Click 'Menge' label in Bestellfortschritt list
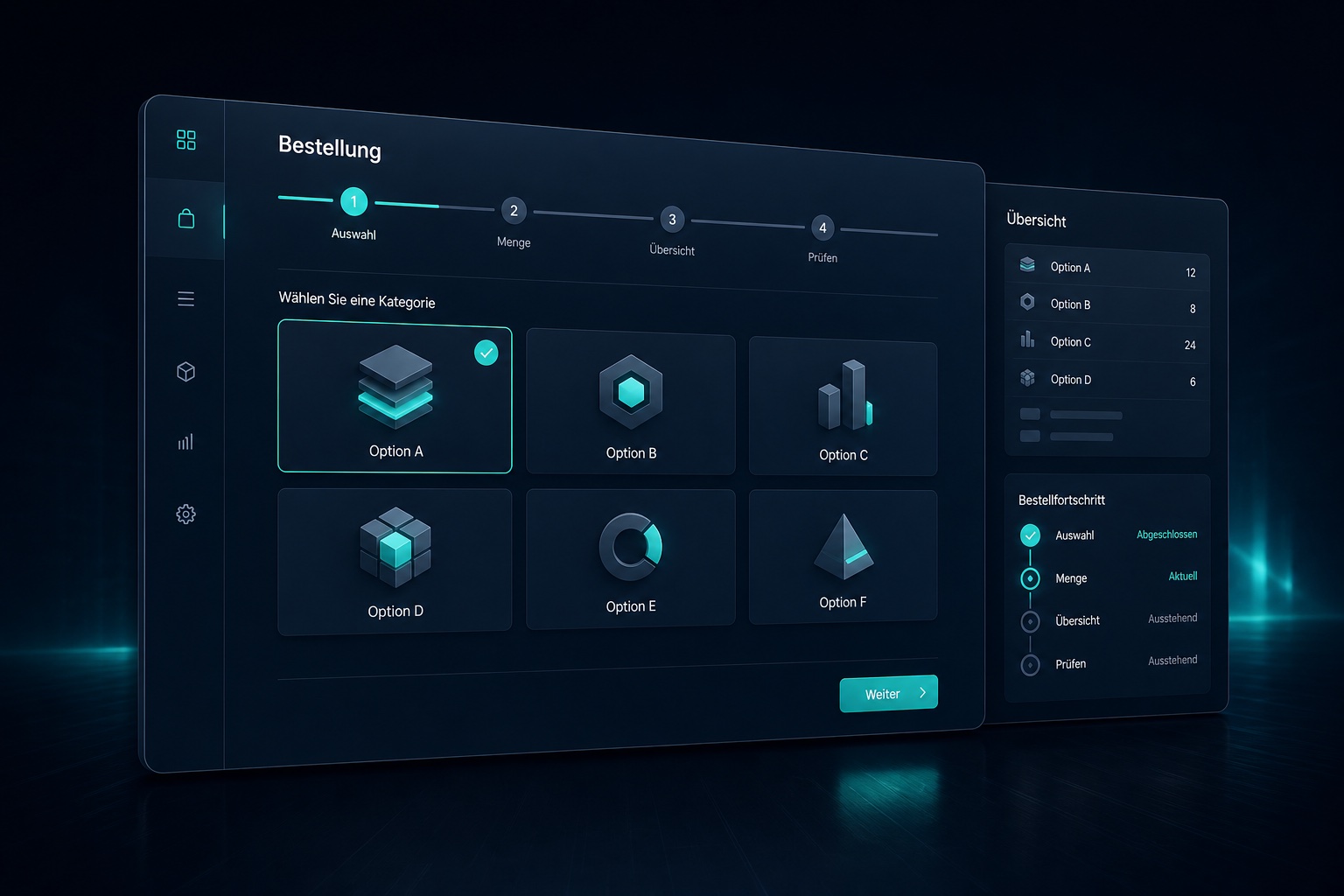Image resolution: width=1344 pixels, height=896 pixels. [1071, 578]
